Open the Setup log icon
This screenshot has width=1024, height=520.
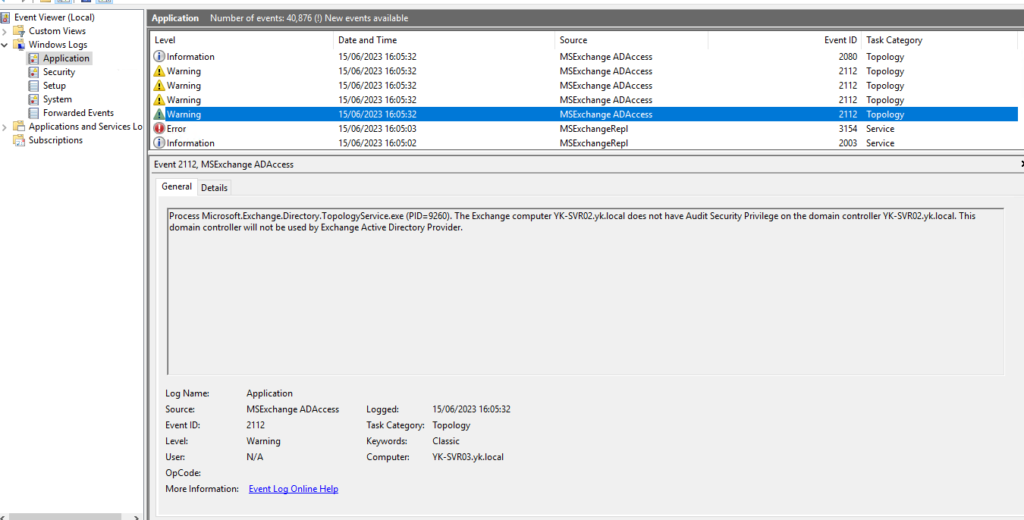point(34,86)
